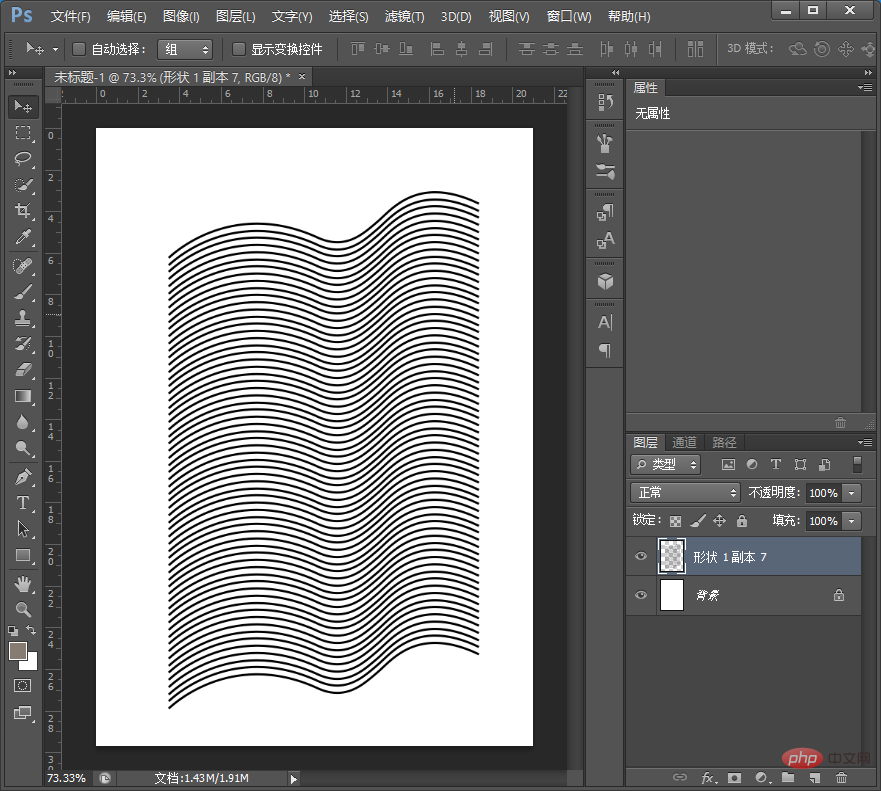Image resolution: width=881 pixels, height=791 pixels.
Task: Select the Quick Selection tool
Action: (x=23, y=185)
